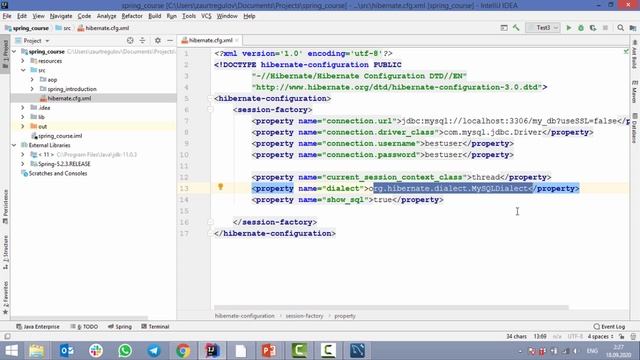Open the Build menu

(x=154, y=16)
